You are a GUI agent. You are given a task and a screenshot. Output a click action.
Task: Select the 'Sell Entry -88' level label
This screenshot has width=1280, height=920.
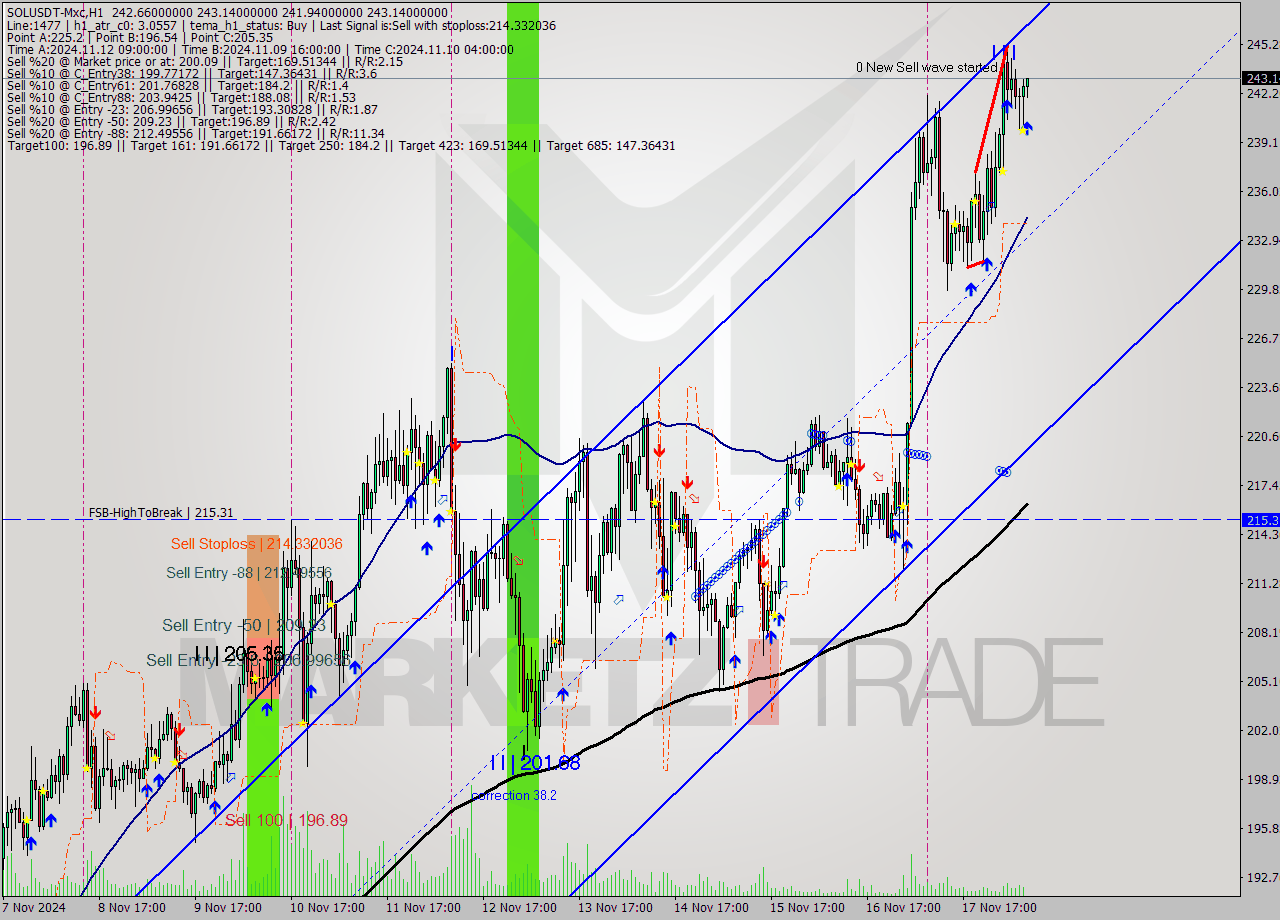pos(248,573)
